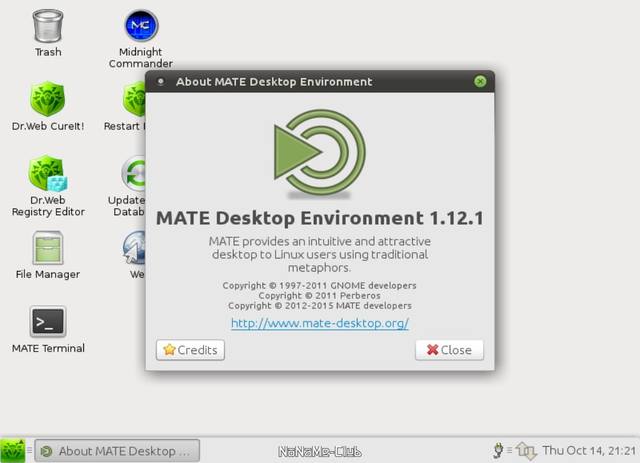Viewport: 640px width, 463px height.
Task: Select the Update Database desktop icon
Action: (133, 173)
